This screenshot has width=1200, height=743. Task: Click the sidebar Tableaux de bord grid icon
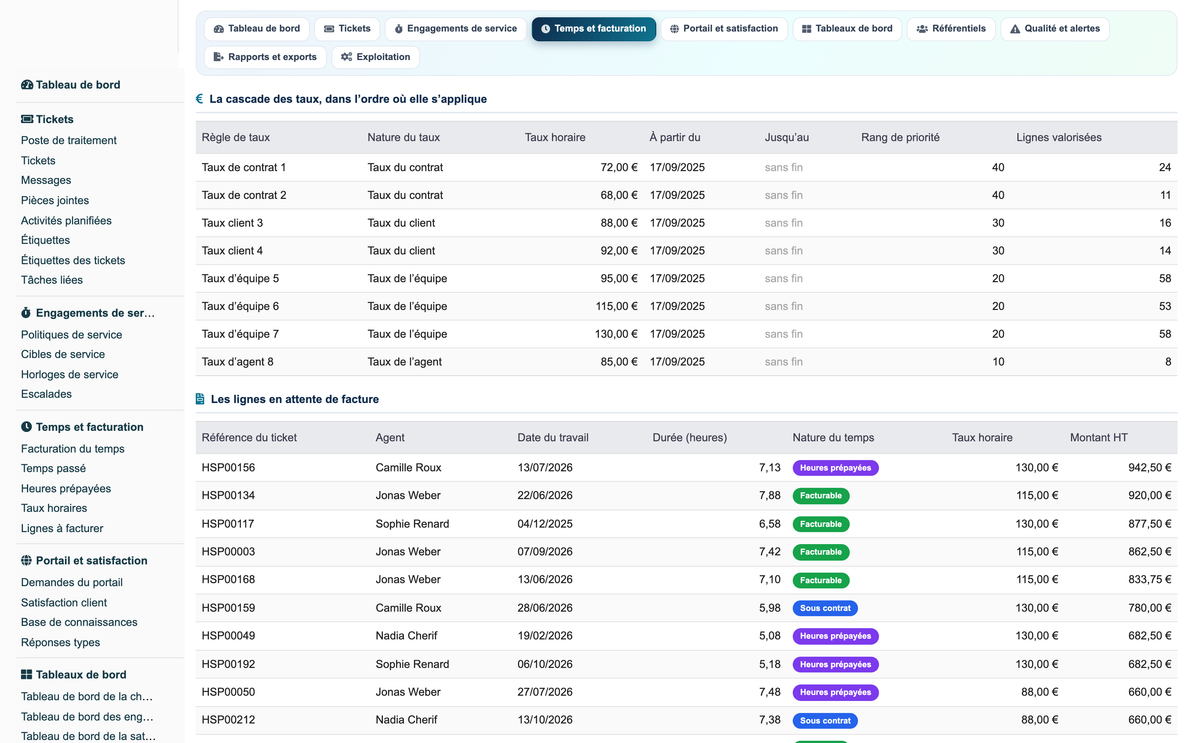[x=26, y=675]
